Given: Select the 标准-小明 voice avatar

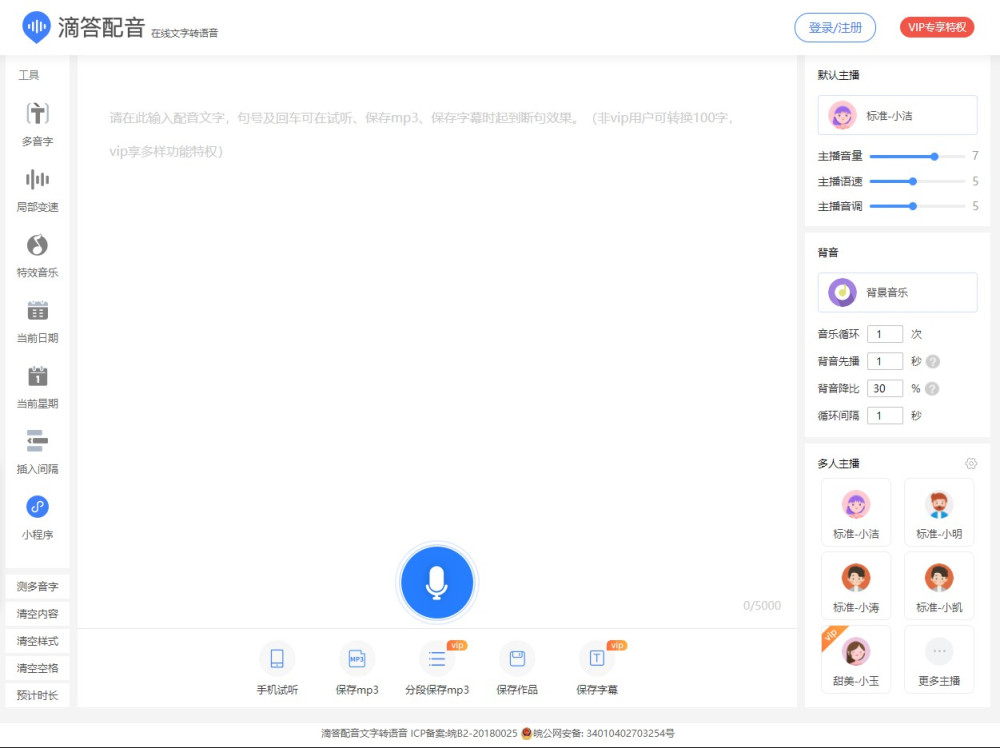Looking at the screenshot, I should pos(938,511).
